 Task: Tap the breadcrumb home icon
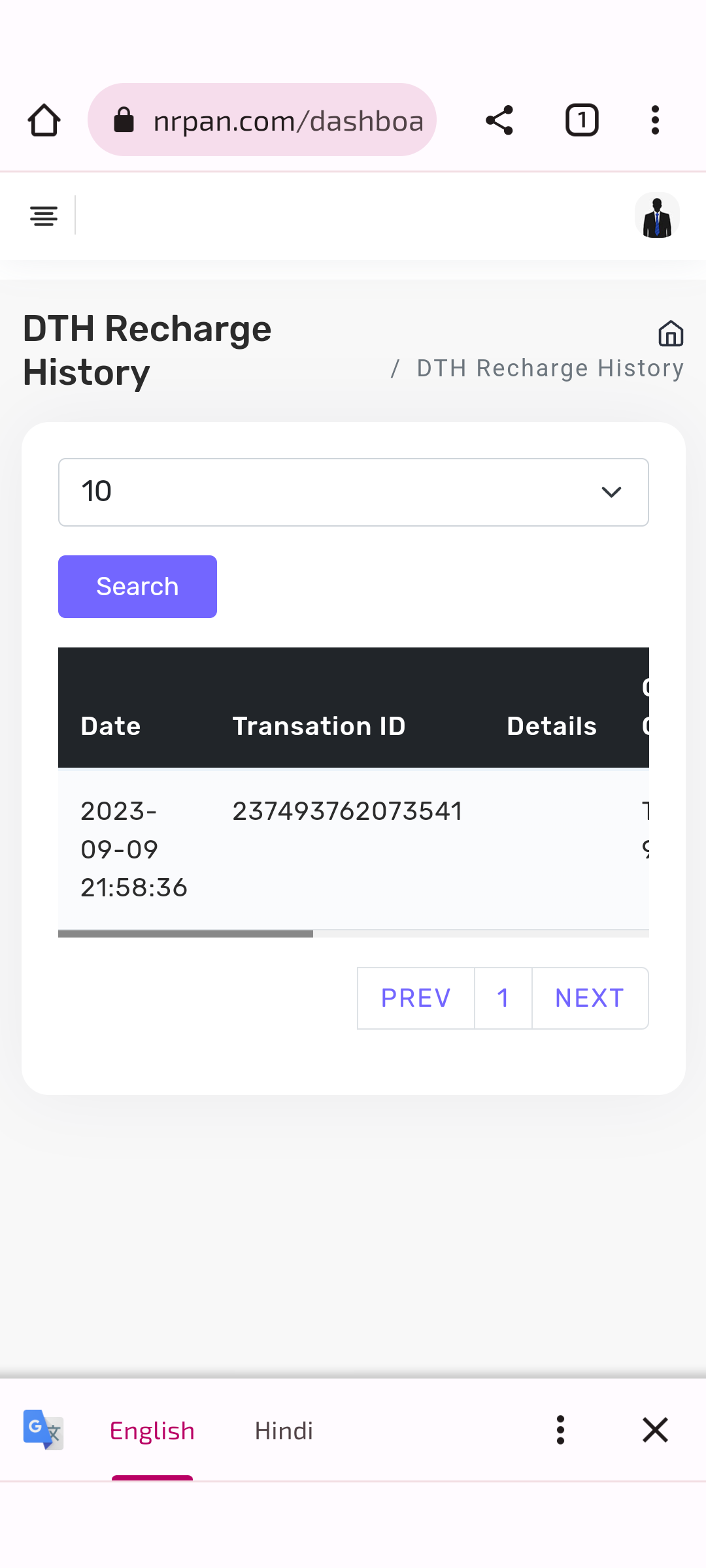671,333
